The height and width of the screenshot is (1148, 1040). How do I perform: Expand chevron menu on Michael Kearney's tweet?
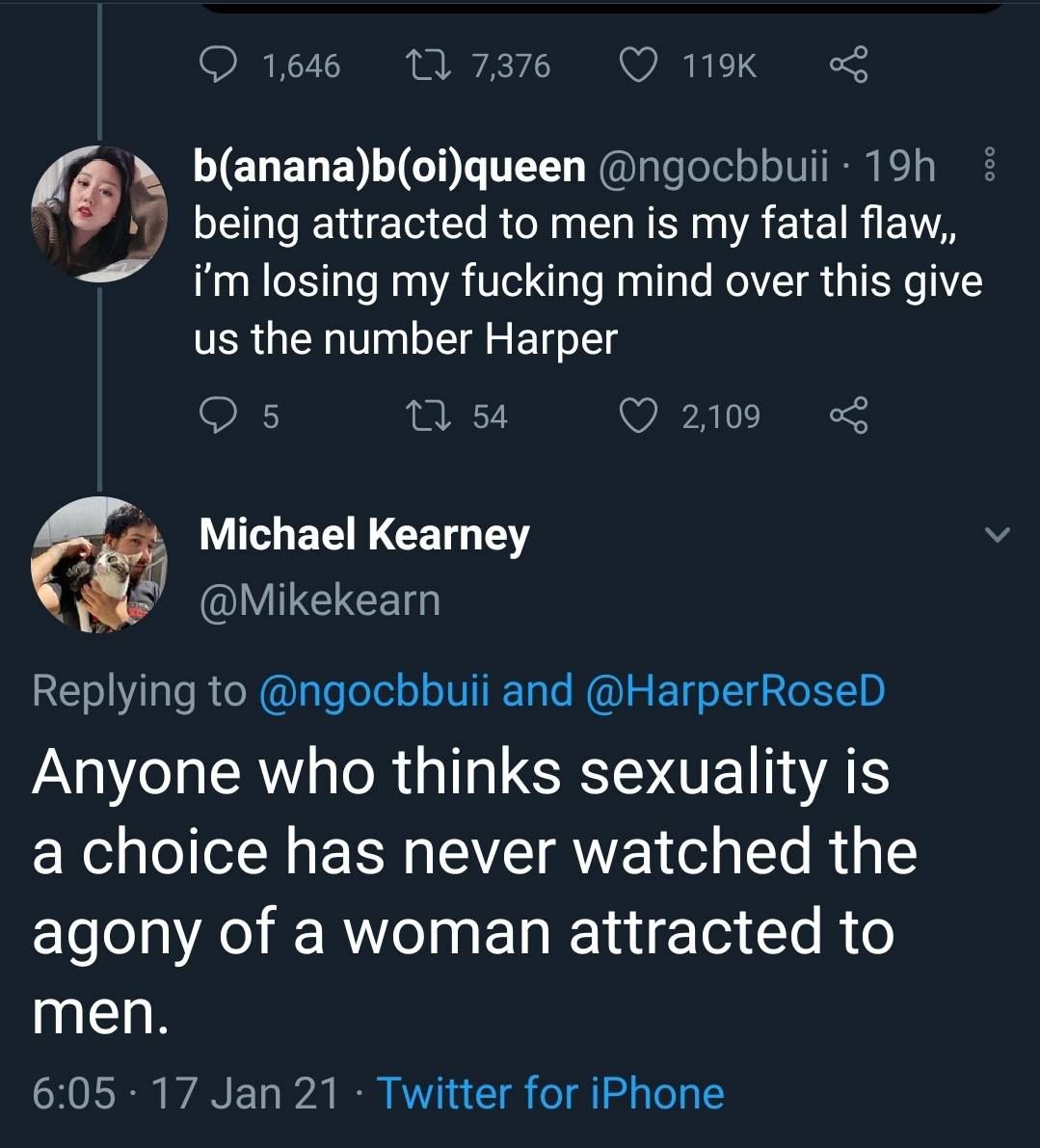pyautogui.click(x=1000, y=533)
